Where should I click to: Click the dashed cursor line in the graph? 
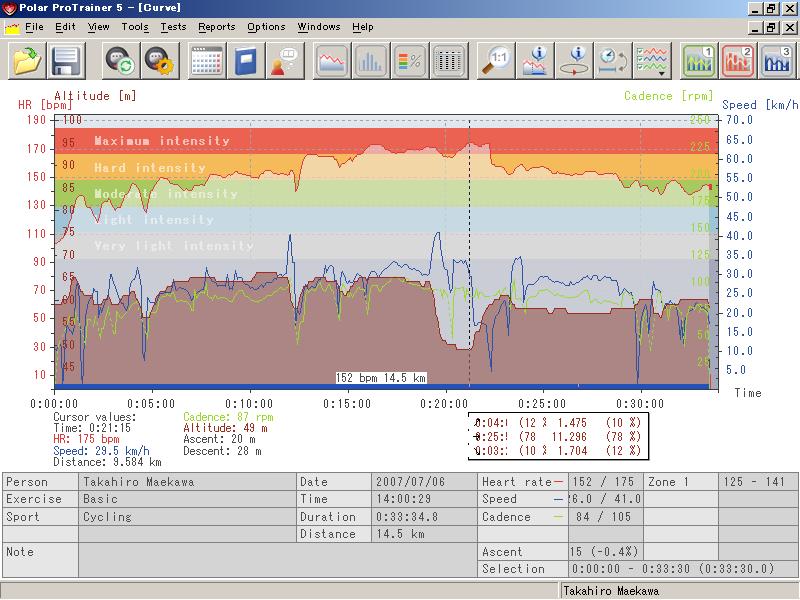click(x=469, y=255)
